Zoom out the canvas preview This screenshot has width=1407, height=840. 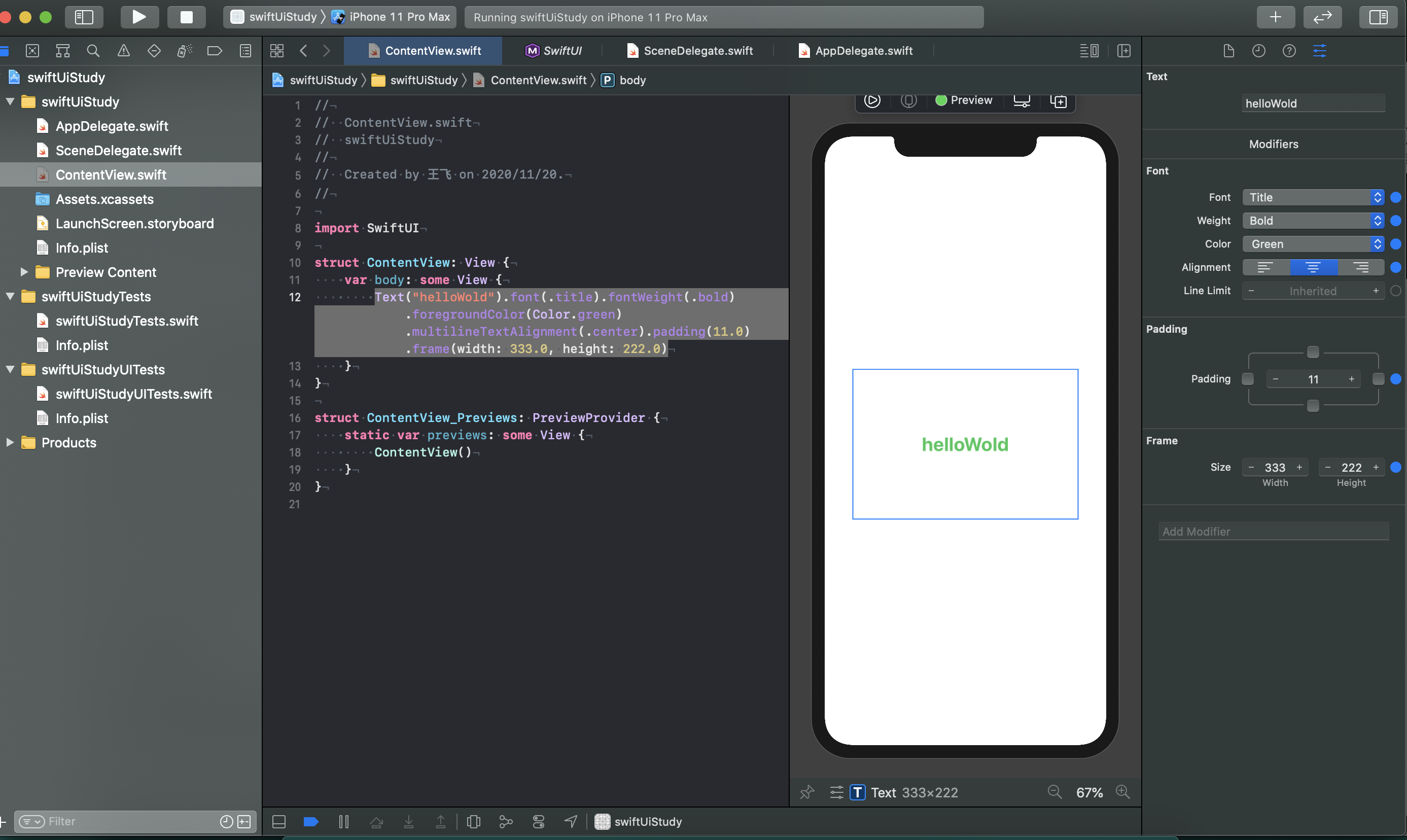pyautogui.click(x=1055, y=792)
